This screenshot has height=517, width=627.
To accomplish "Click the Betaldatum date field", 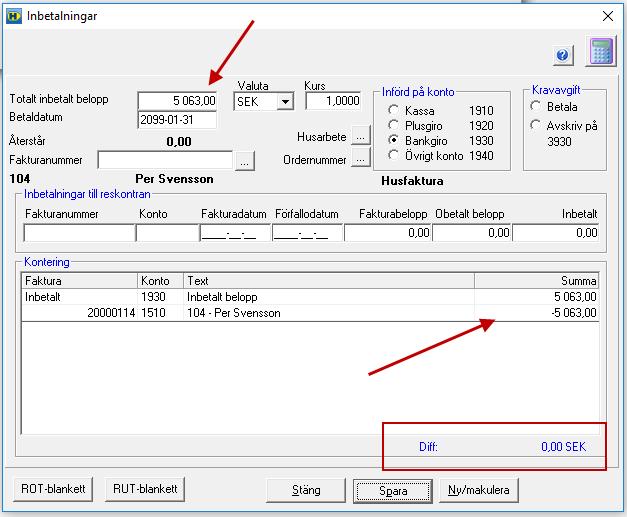I will [177, 120].
